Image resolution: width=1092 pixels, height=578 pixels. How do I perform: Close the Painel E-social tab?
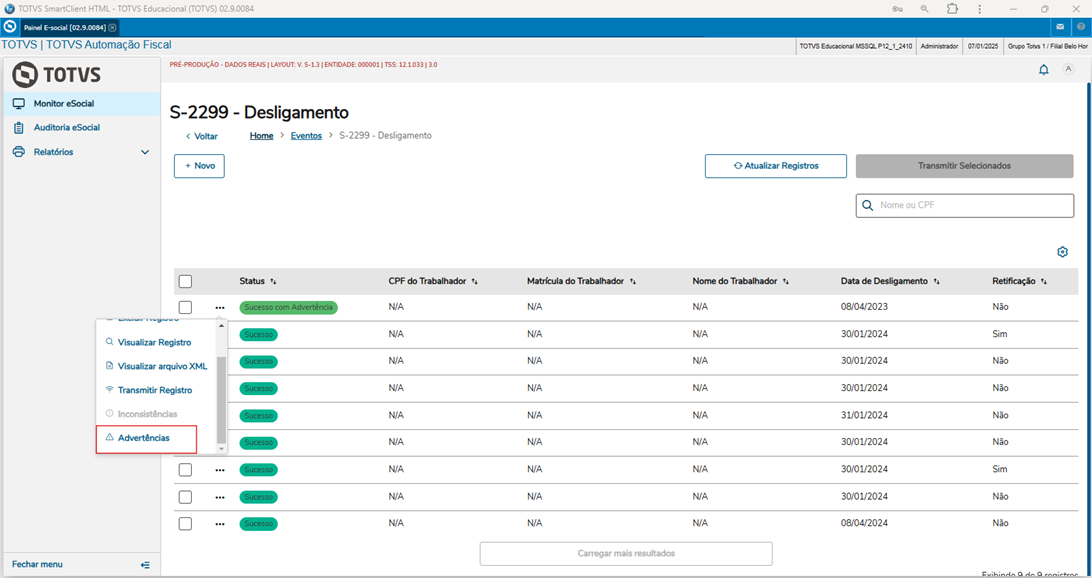coord(112,28)
